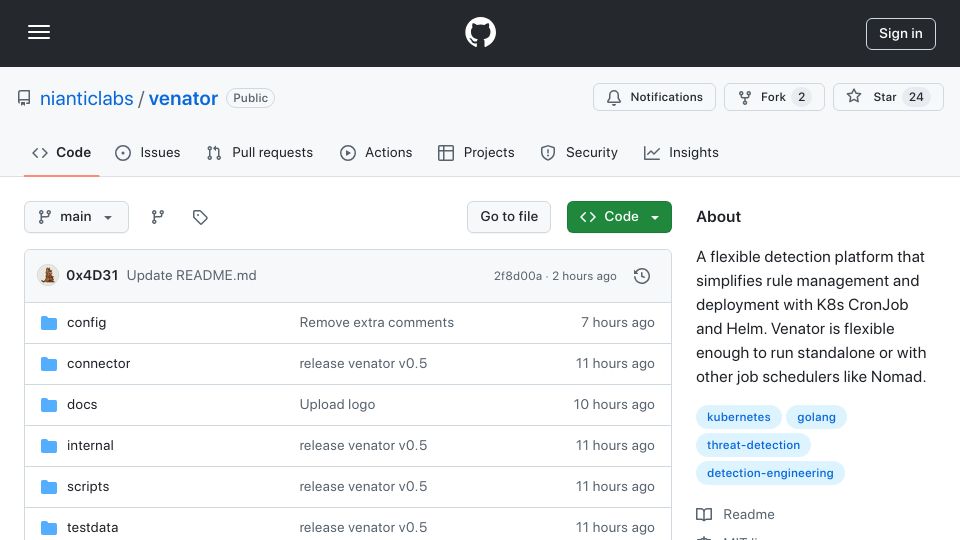Open the Pull requests tab

point(260,152)
